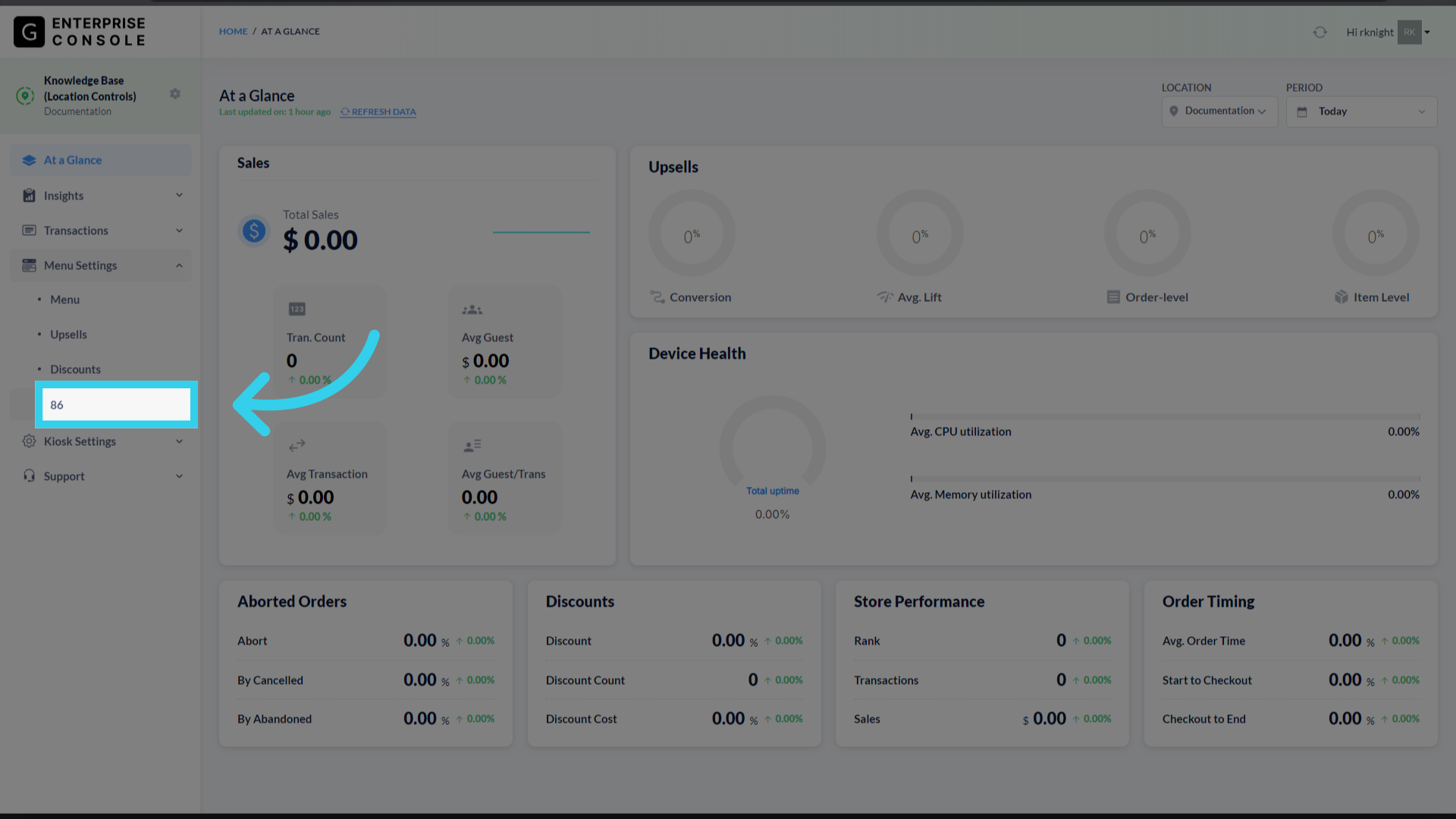
Task: Click the Total Sales dollar icon
Action: pos(254,231)
